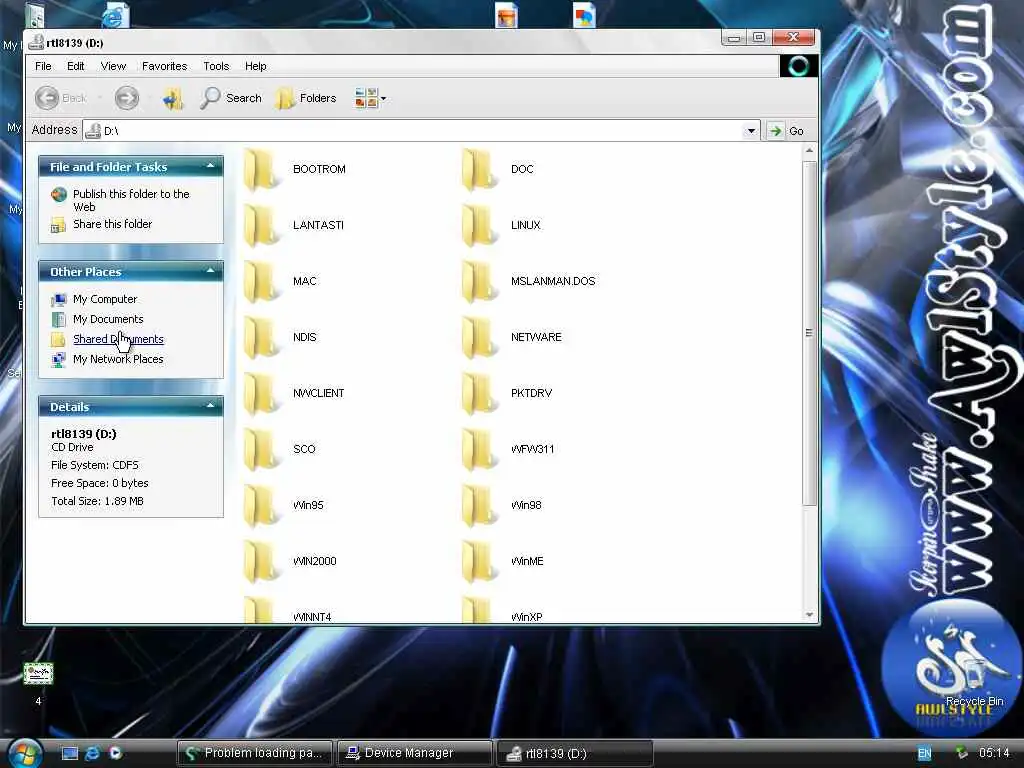Launch Internet Explorer from quick launch

(93, 753)
